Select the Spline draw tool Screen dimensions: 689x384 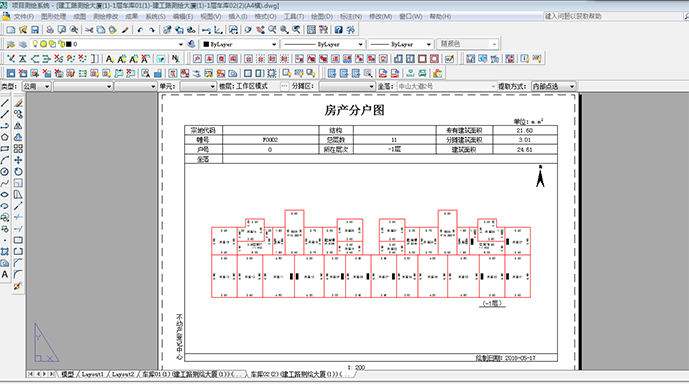pos(5,183)
